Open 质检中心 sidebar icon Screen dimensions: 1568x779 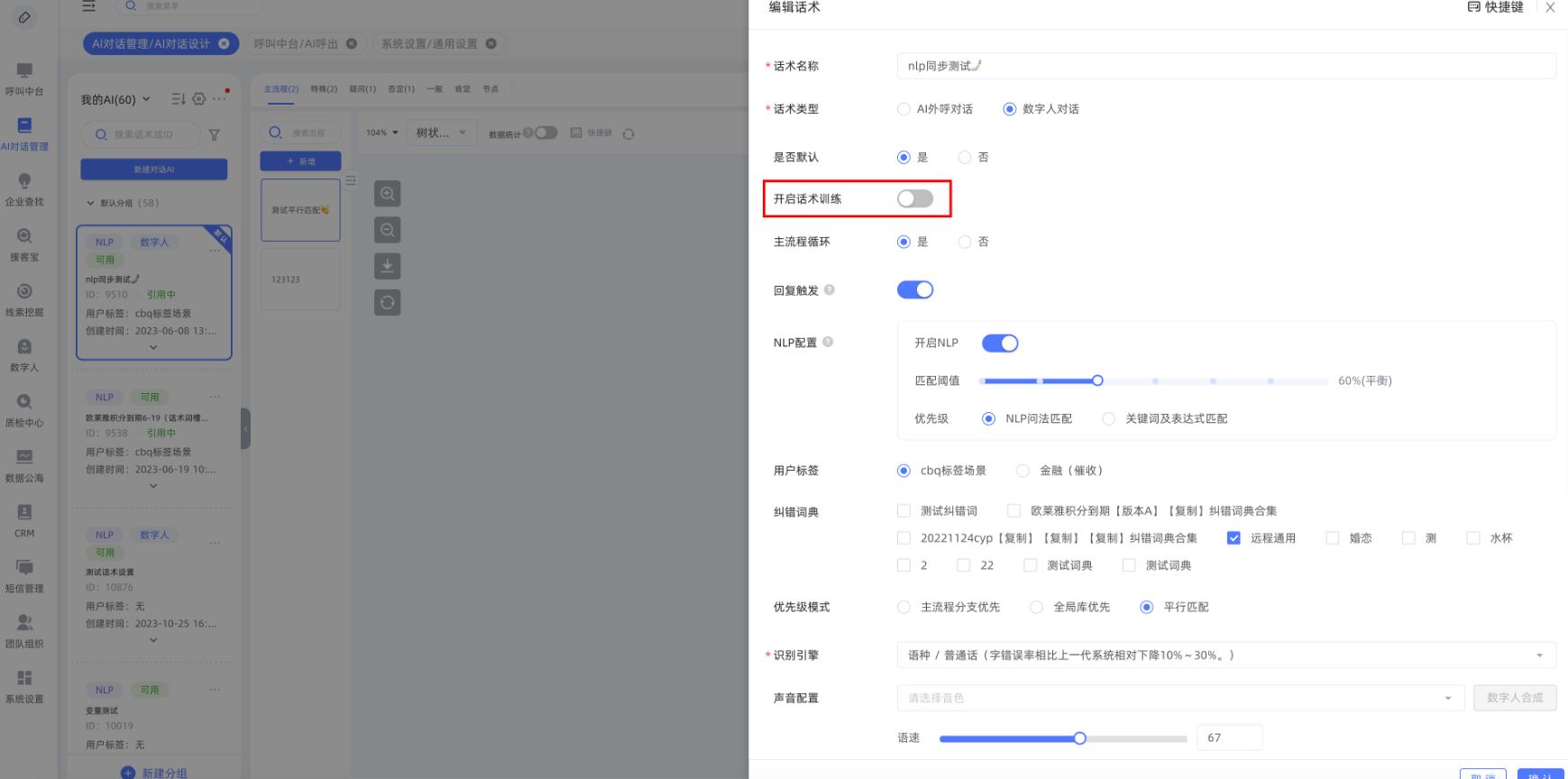[x=24, y=409]
